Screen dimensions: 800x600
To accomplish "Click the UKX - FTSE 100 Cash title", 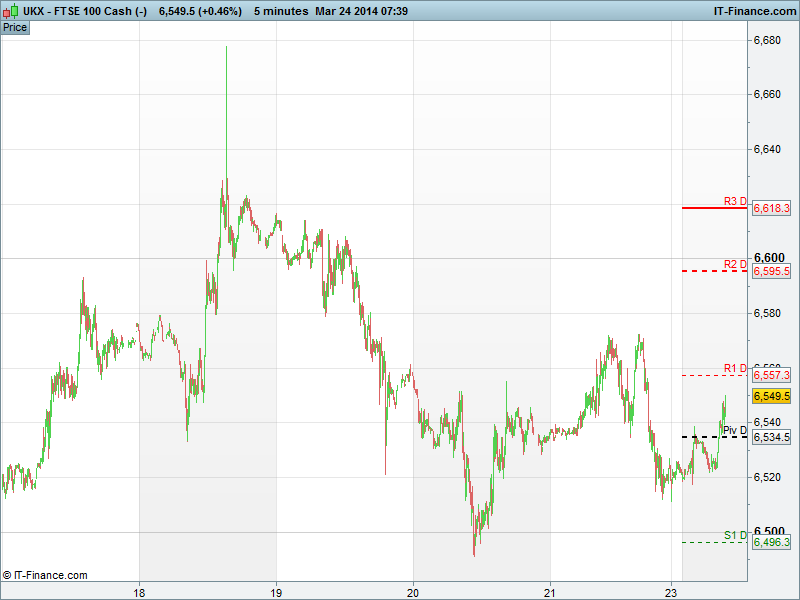I will pyautogui.click(x=85, y=11).
